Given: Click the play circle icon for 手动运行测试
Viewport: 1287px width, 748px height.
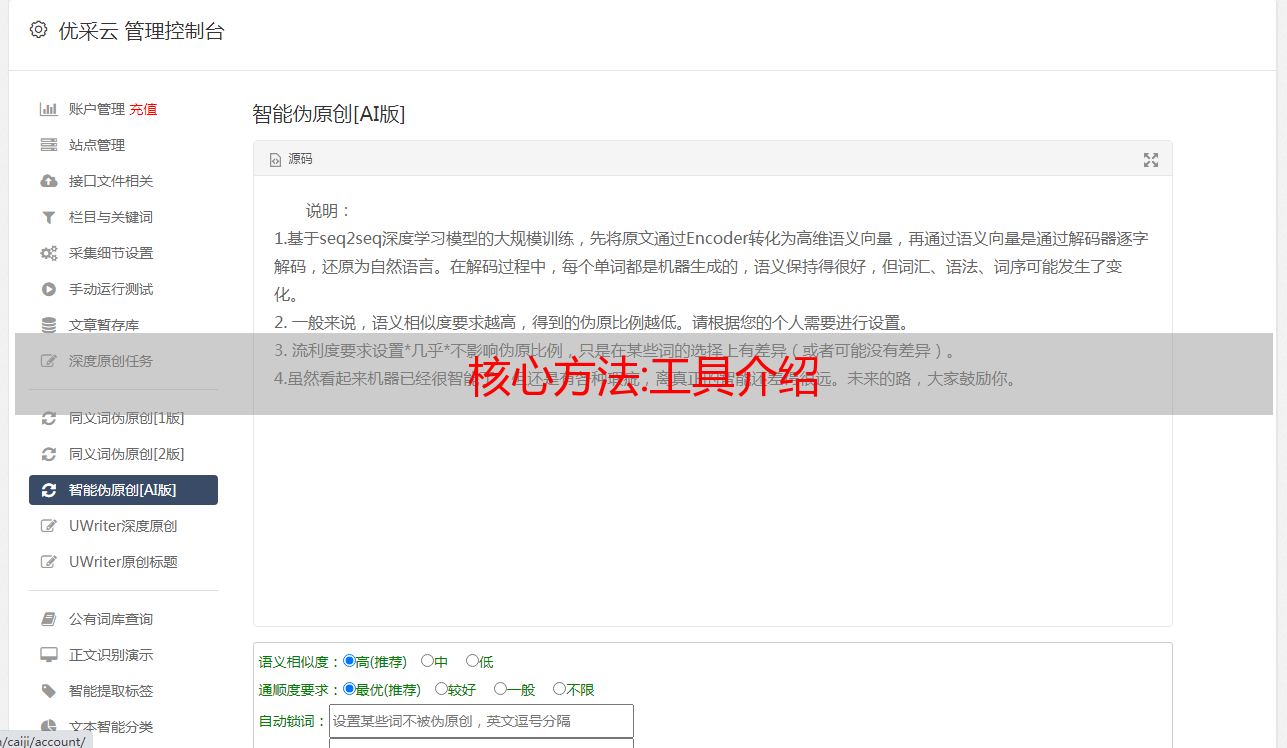Looking at the screenshot, I should [48, 289].
